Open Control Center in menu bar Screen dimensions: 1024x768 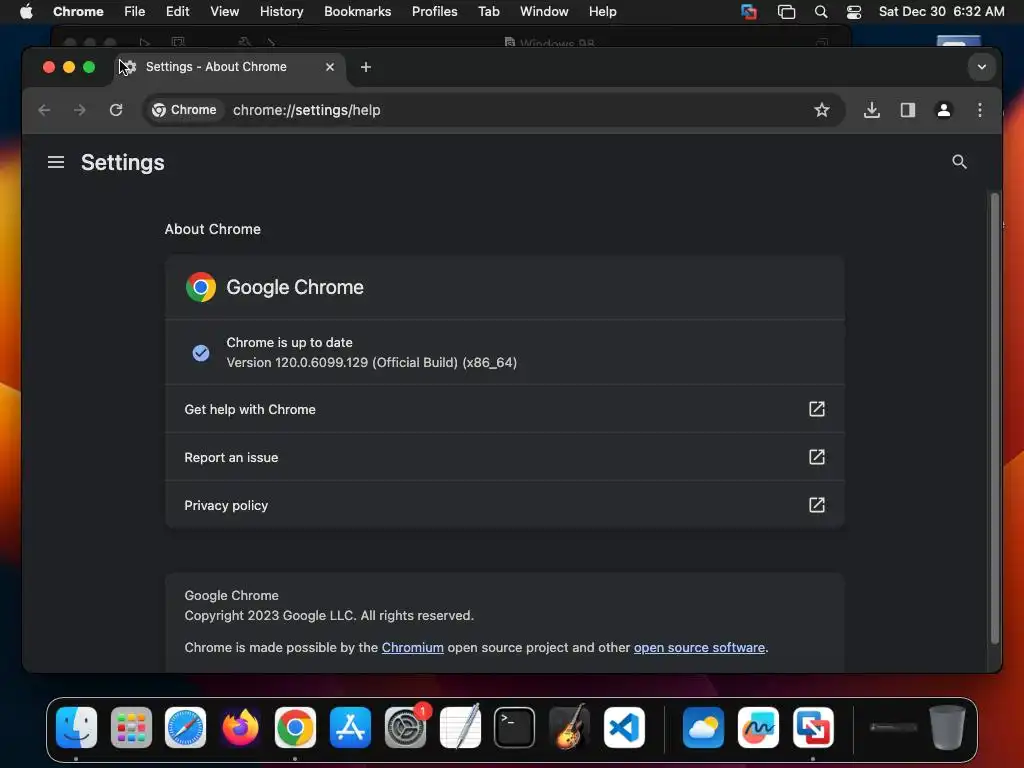point(854,12)
